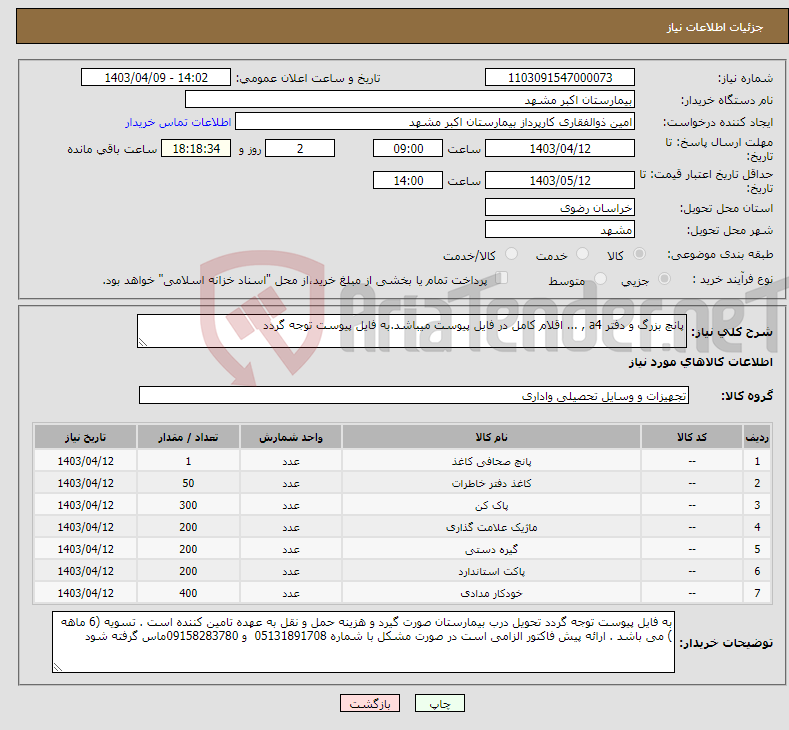This screenshot has width=789, height=730.
Task: Click the 14:00 validity time field
Action: point(408,180)
